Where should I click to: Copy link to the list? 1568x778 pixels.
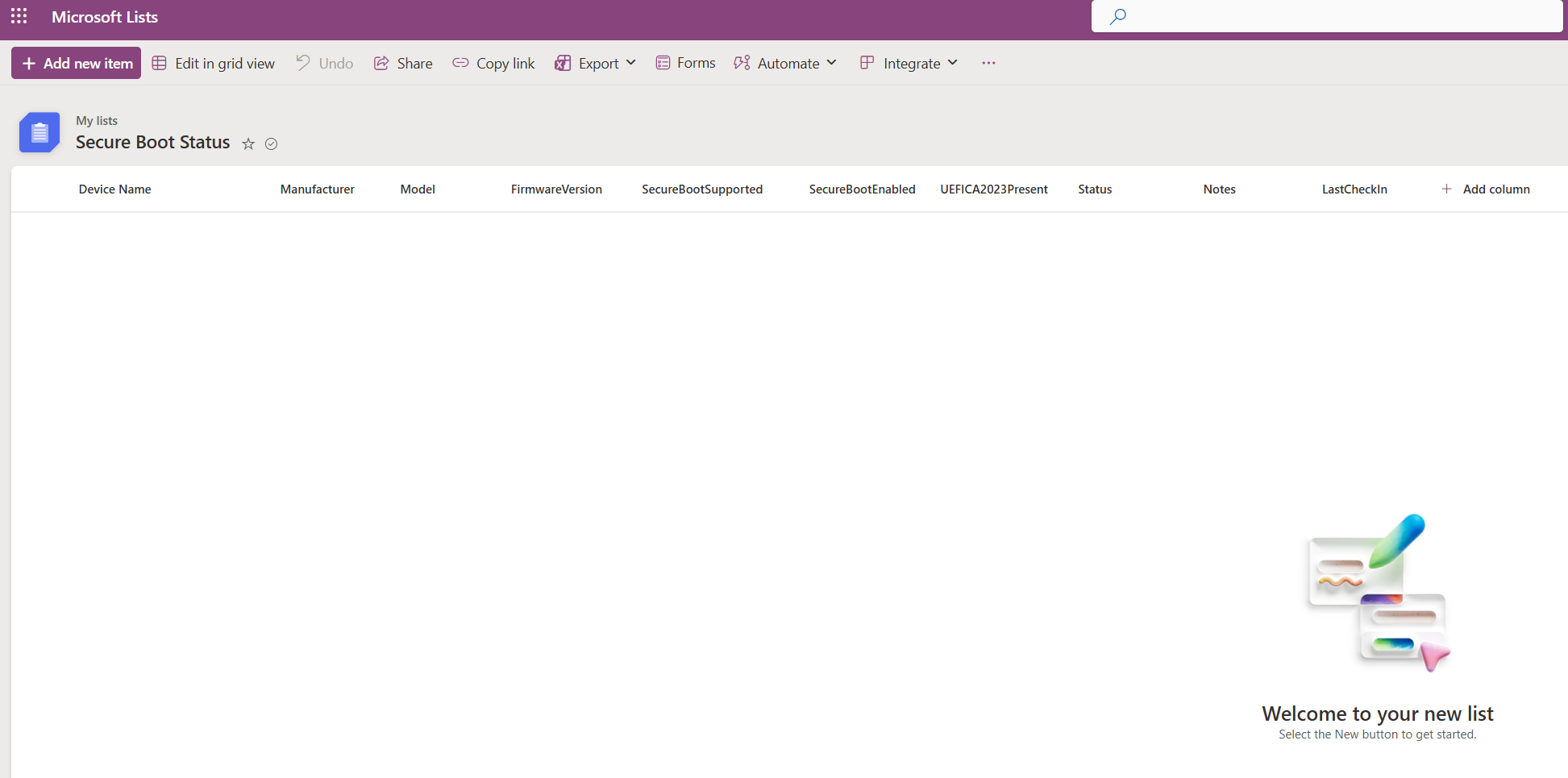click(x=493, y=63)
